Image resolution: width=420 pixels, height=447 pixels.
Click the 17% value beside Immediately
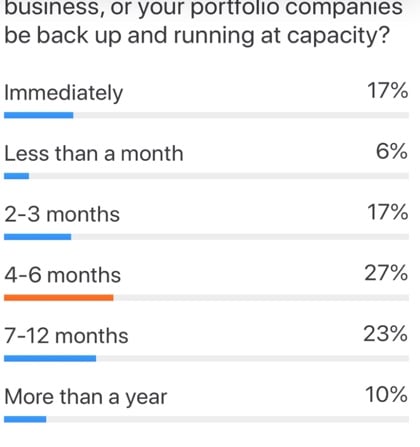(x=388, y=90)
